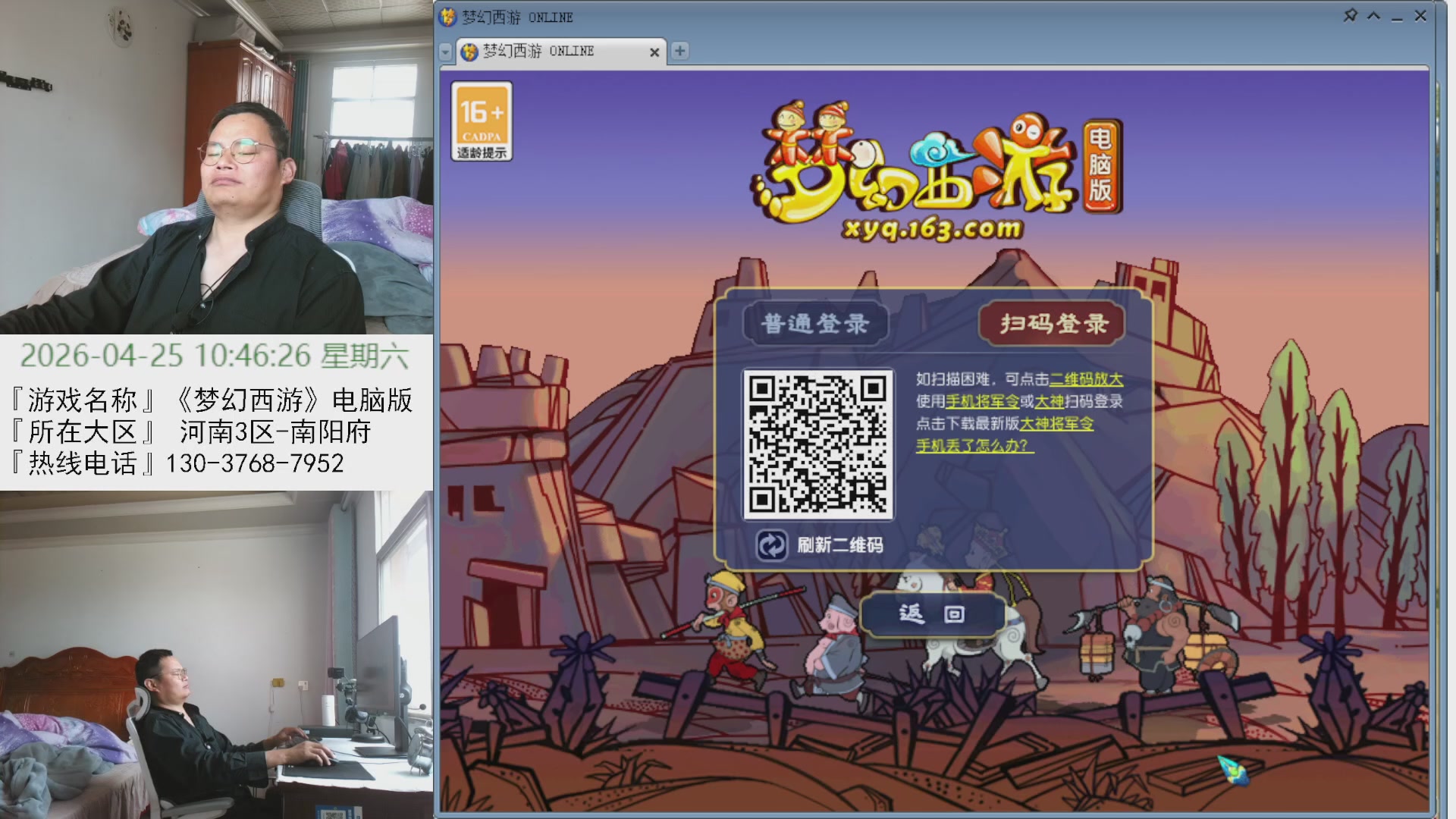This screenshot has width=1456, height=819.
Task: Switch to 普通登录 login mode
Action: click(x=816, y=322)
